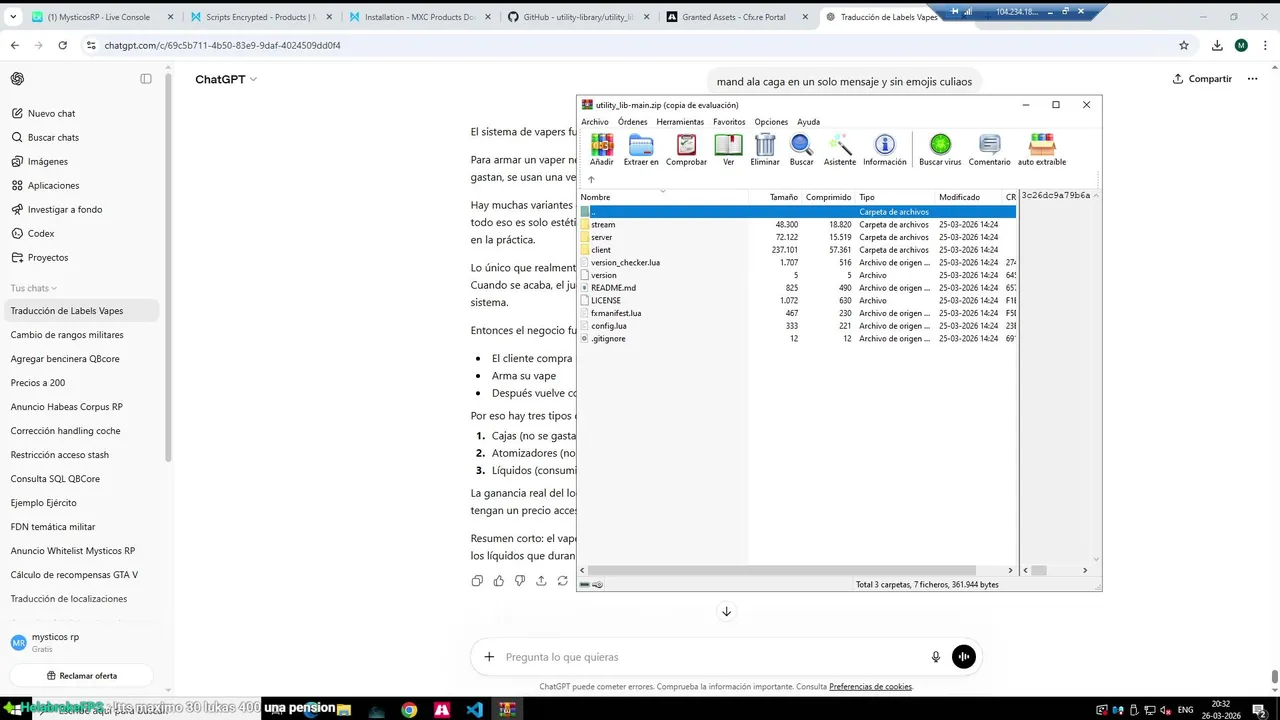Click the ChatGPT logo in the sidebar
The width and height of the screenshot is (1280, 720).
[17, 79]
